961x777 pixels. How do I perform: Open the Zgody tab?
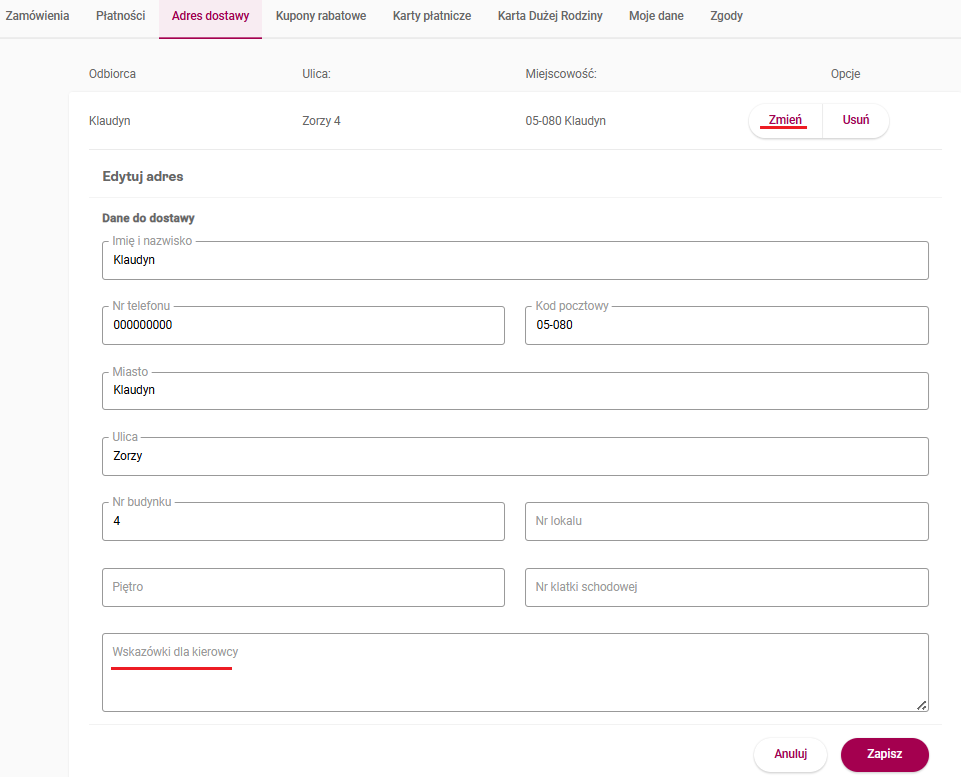pos(726,17)
